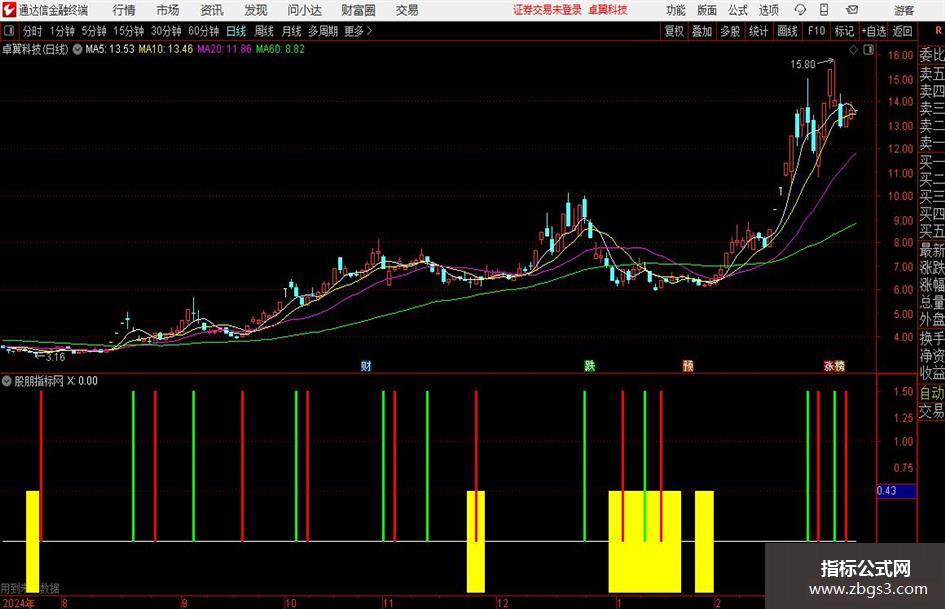Open the 选项 menu

[x=768, y=10]
